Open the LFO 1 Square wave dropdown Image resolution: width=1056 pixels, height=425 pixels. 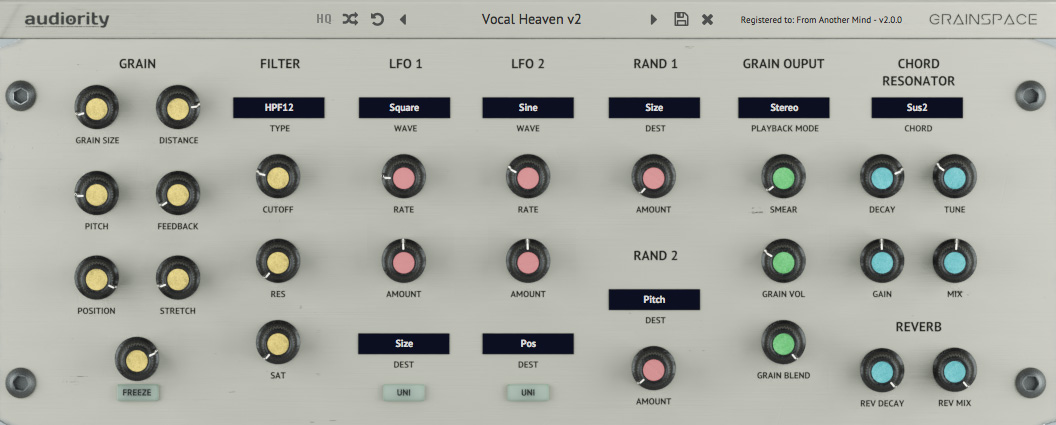pyautogui.click(x=404, y=108)
